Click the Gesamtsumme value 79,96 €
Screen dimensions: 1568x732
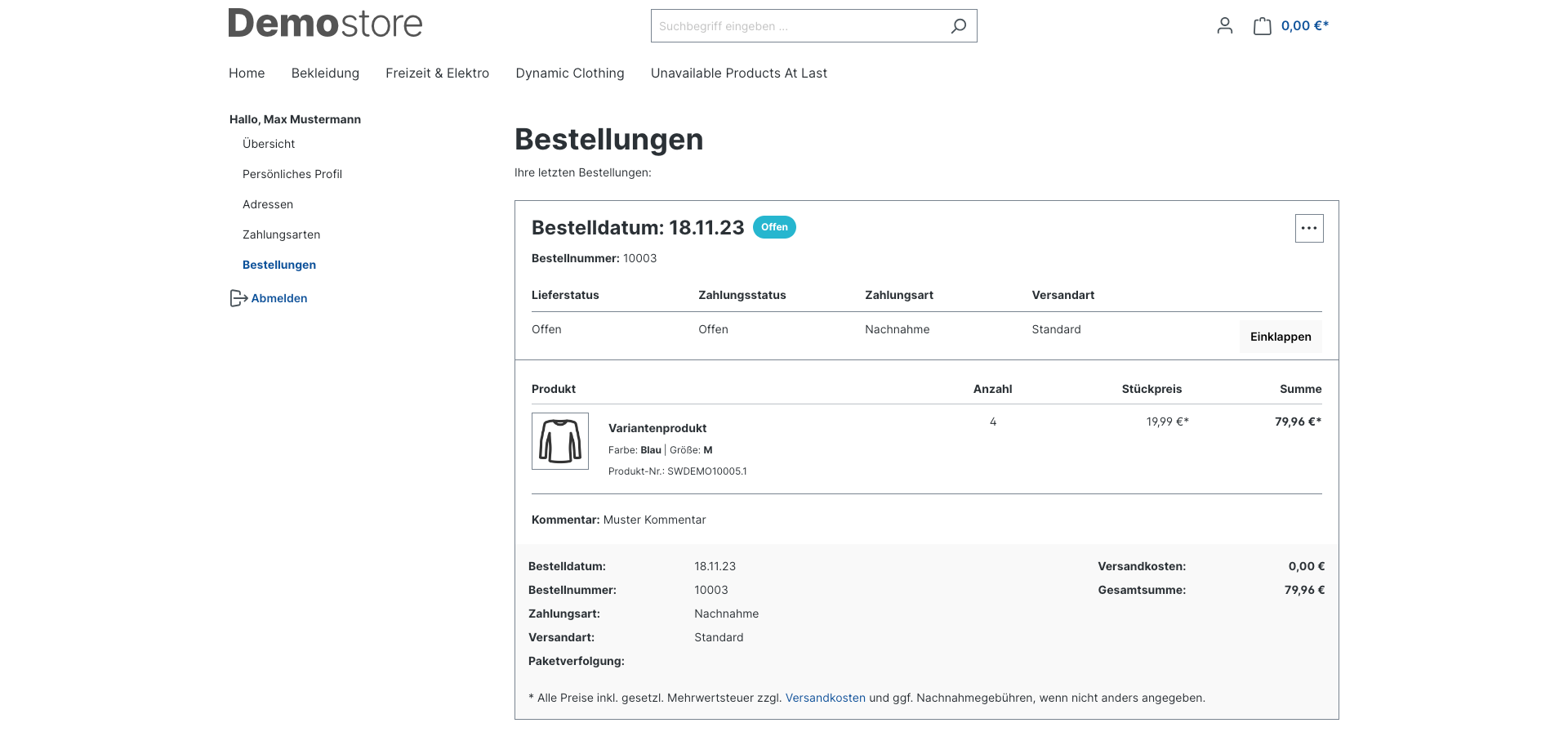1305,590
